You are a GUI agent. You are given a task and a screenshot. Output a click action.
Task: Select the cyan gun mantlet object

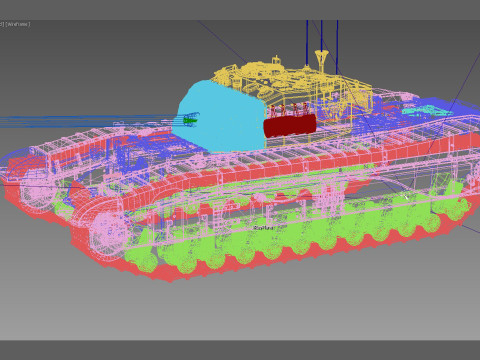[x=220, y=117]
